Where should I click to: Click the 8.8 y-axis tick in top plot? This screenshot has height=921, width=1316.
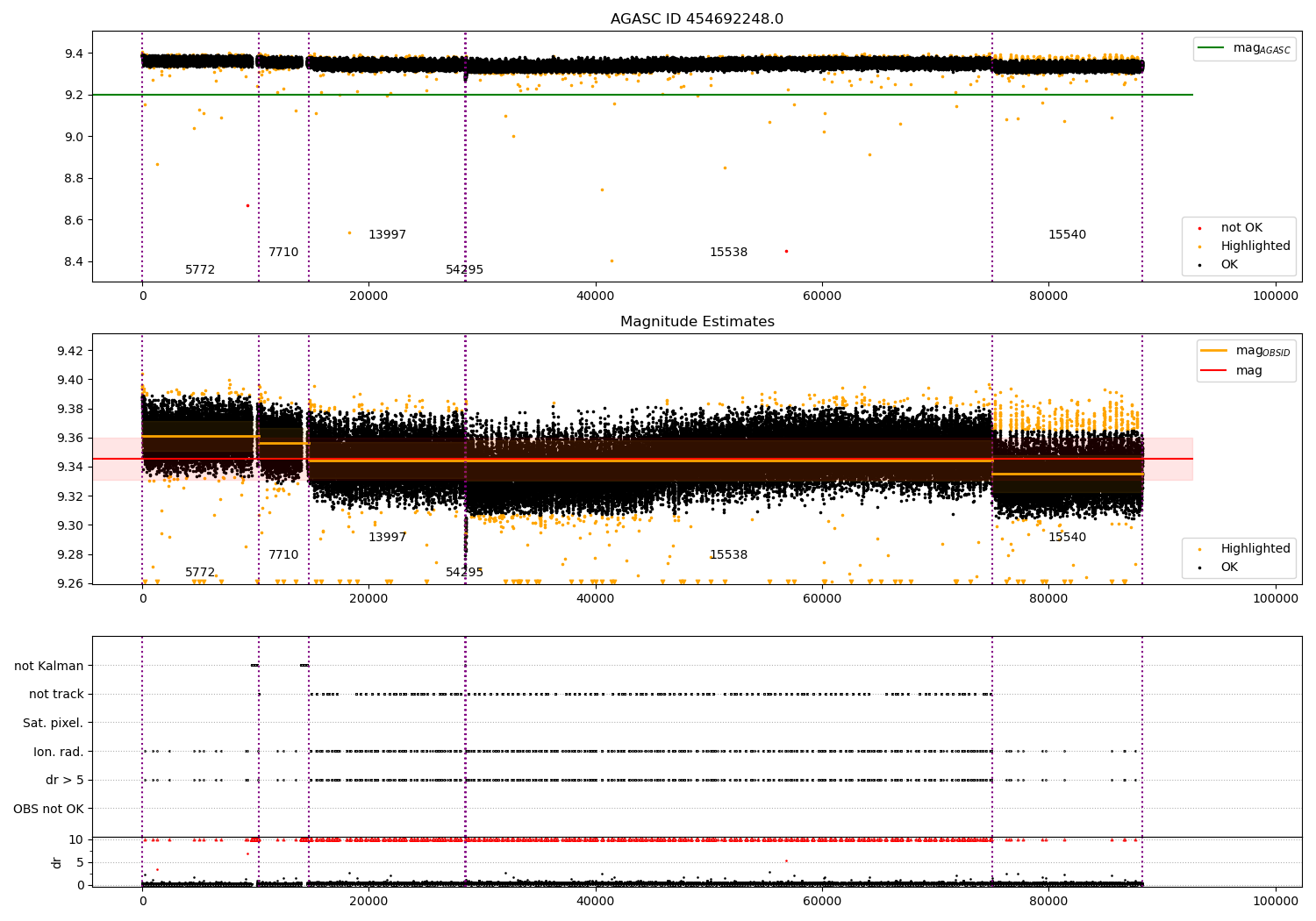(74, 179)
